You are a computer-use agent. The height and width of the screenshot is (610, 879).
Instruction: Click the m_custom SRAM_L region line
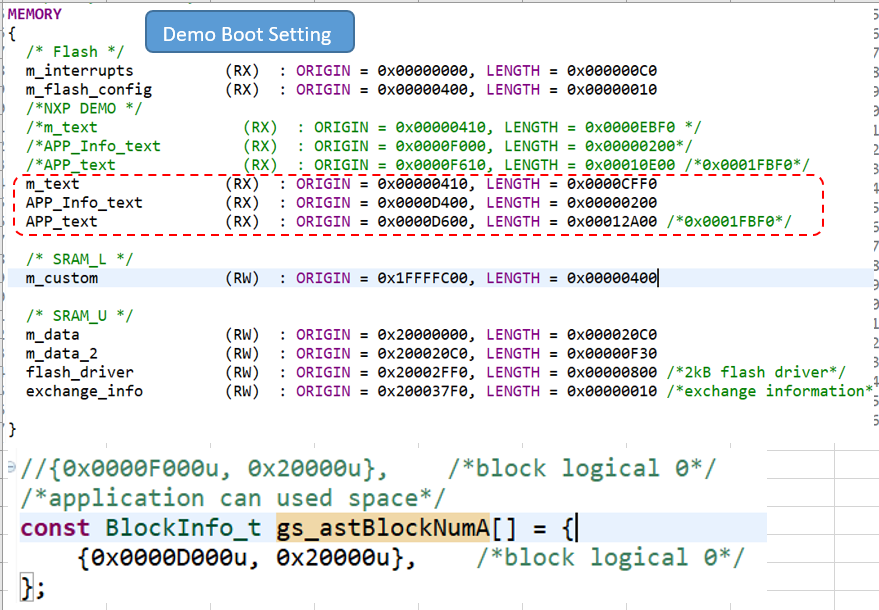[x=61, y=278]
